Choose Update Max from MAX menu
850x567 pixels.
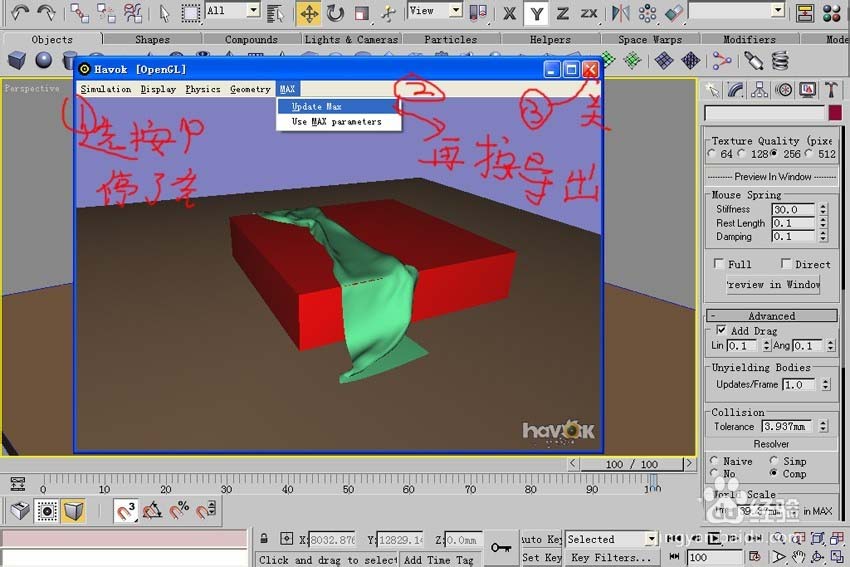coord(338,106)
